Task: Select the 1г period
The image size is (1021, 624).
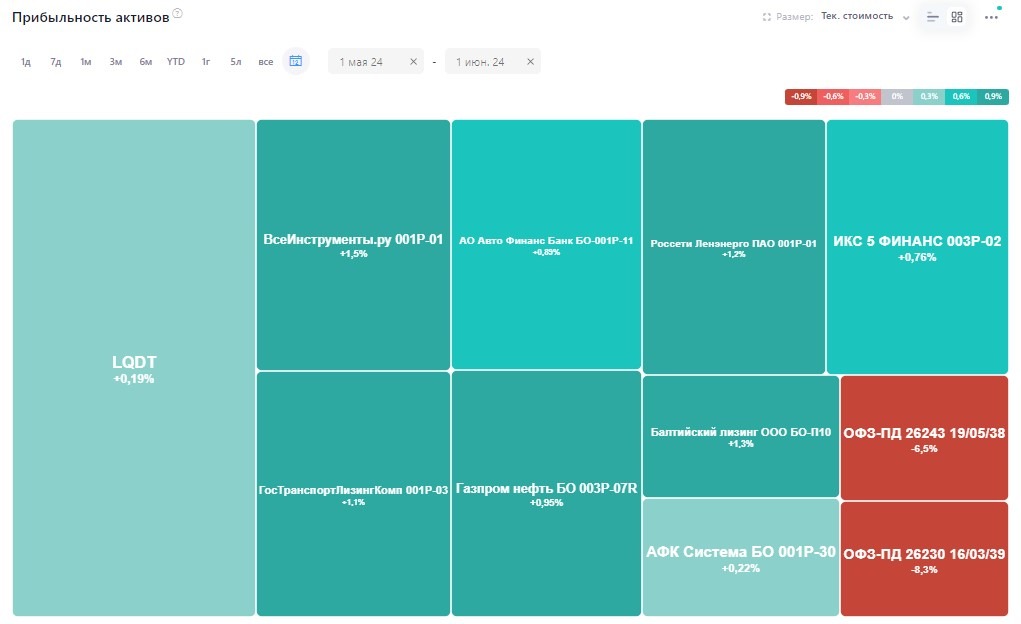Action: click(x=206, y=62)
